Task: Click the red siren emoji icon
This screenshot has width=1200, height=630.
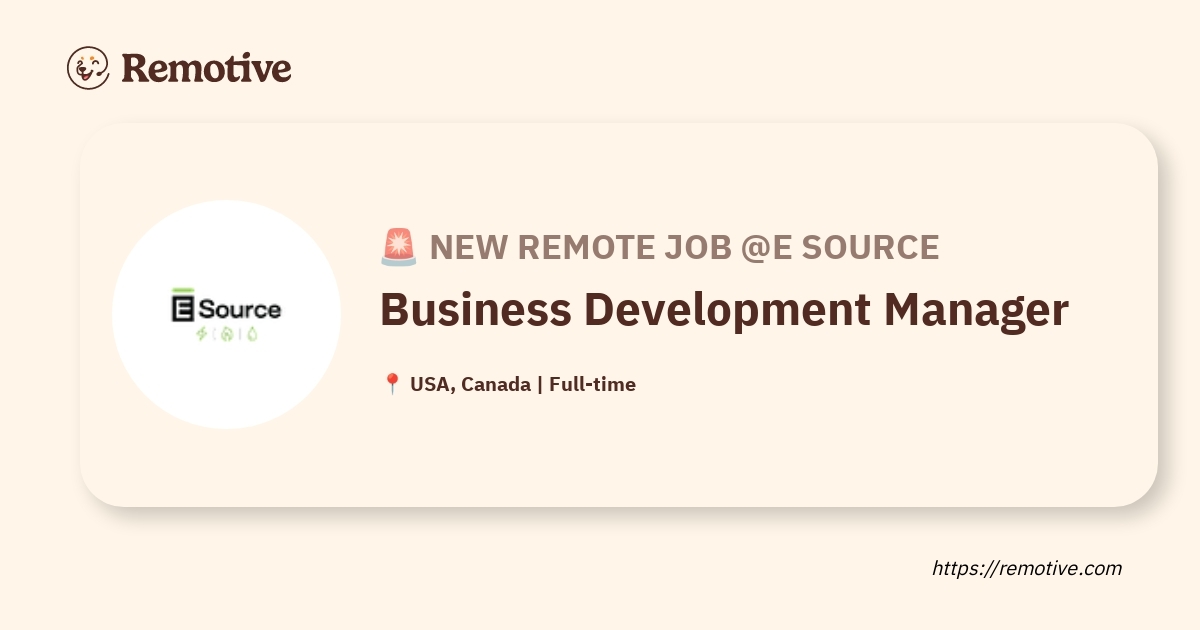Action: tap(398, 247)
